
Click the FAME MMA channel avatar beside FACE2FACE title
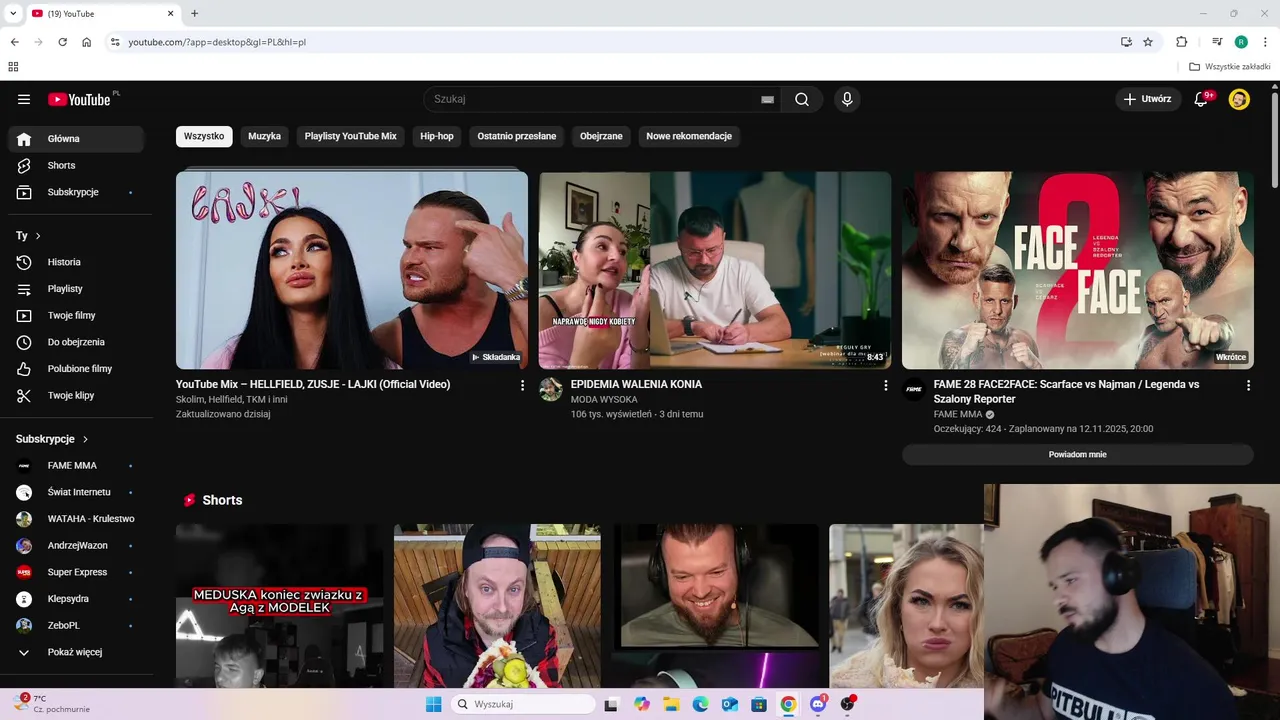pyautogui.click(x=914, y=389)
